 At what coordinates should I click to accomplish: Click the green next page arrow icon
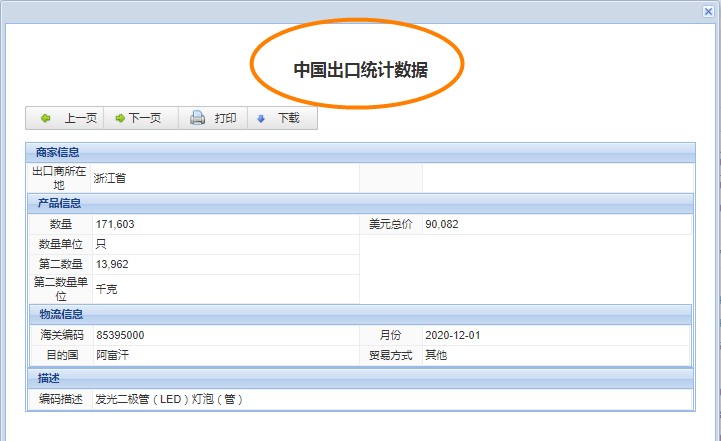pyautogui.click(x=120, y=118)
